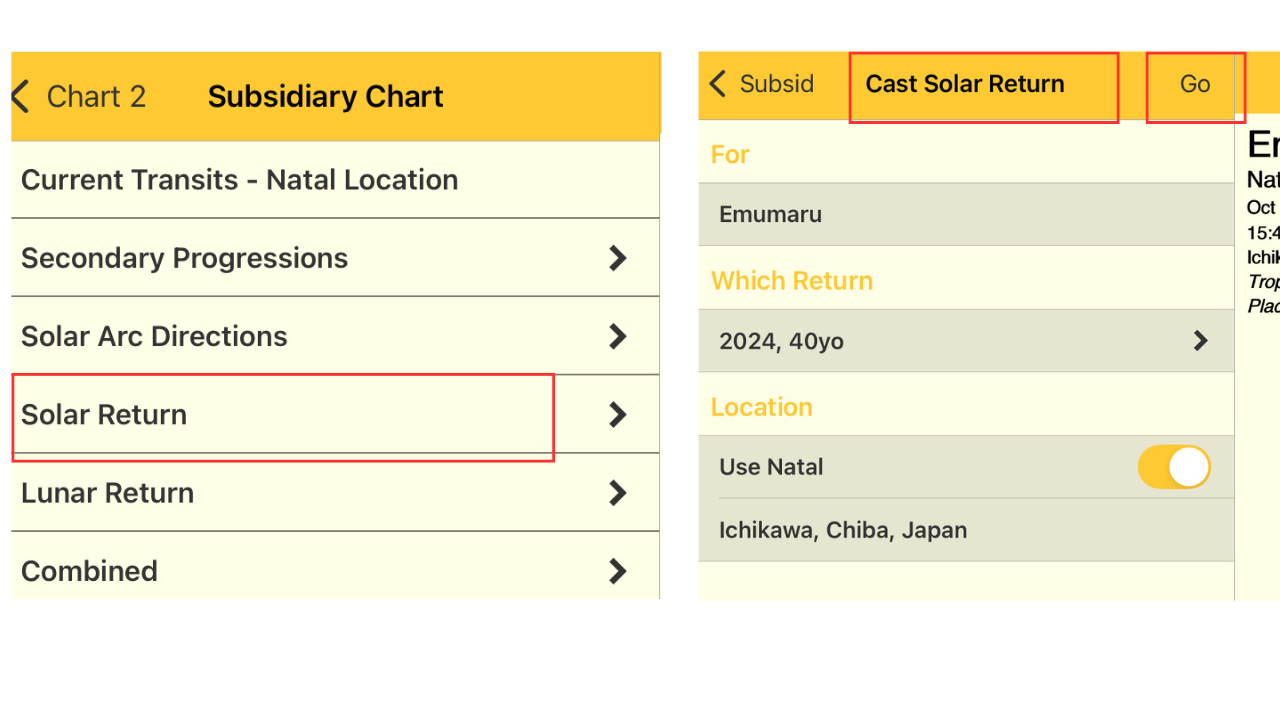This screenshot has width=1280, height=720.
Task: Click the arrow icon on Secondary Progressions row
Action: [x=618, y=258]
